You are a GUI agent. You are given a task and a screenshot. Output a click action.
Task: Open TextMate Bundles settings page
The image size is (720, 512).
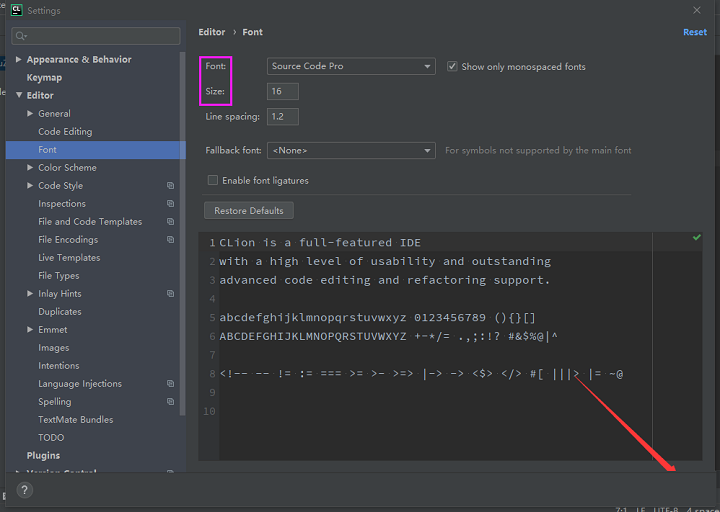[x=75, y=420]
